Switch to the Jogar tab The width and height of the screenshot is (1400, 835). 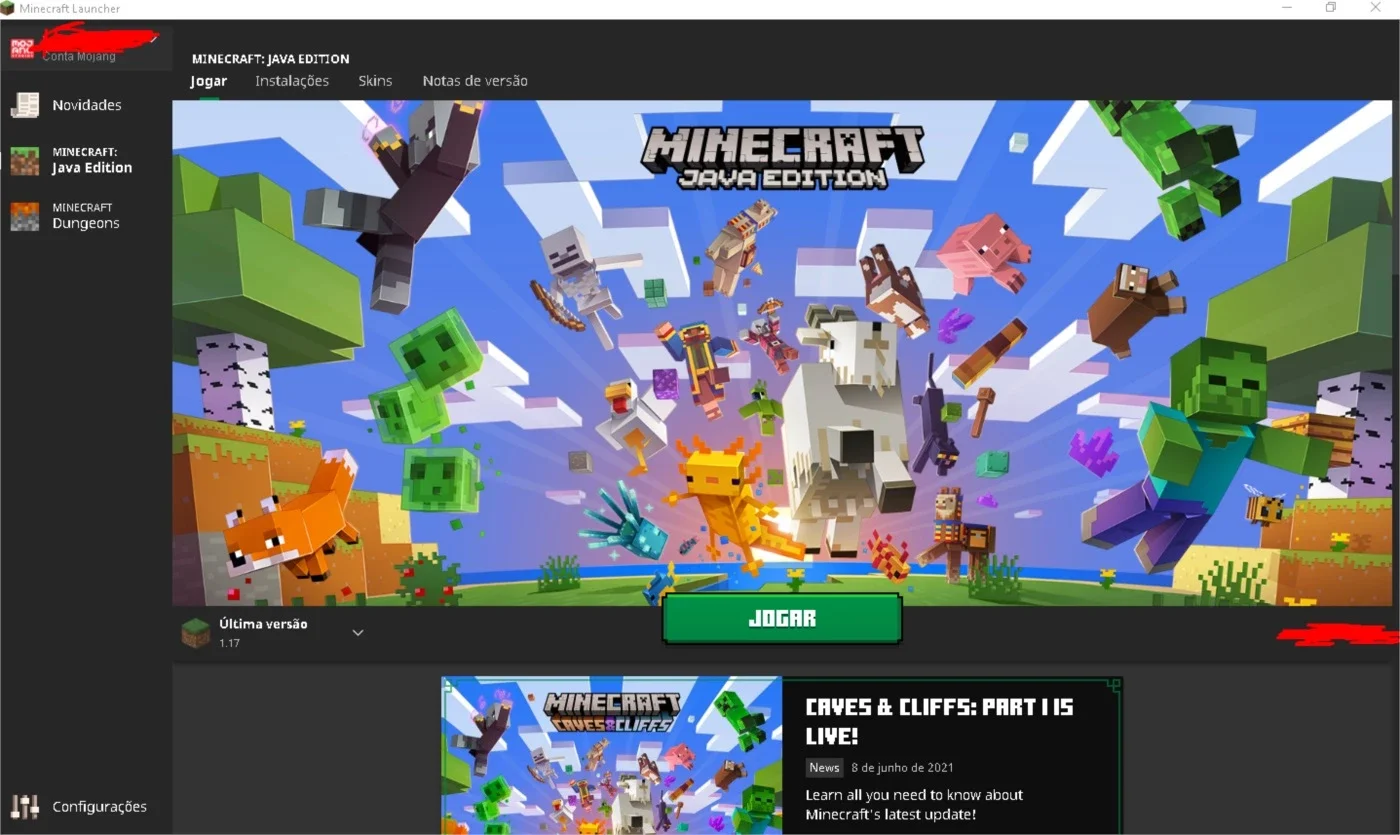click(209, 81)
